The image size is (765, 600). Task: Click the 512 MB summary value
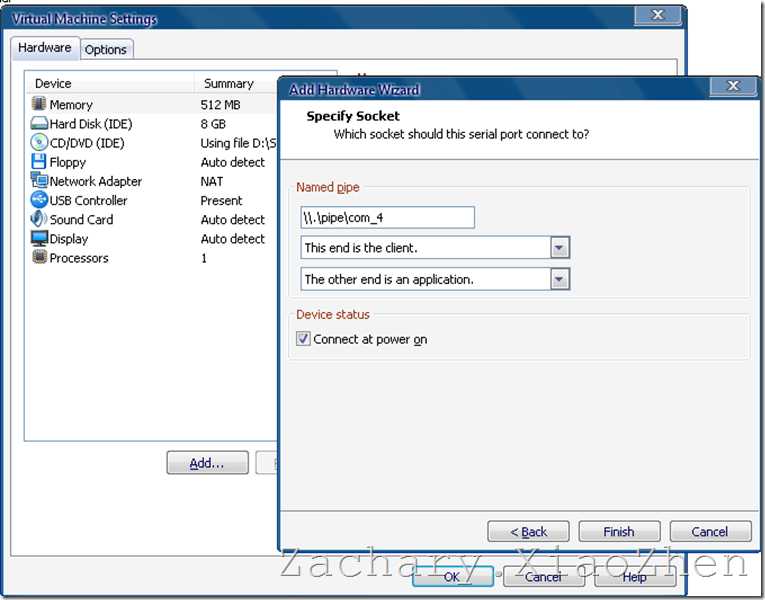220,104
